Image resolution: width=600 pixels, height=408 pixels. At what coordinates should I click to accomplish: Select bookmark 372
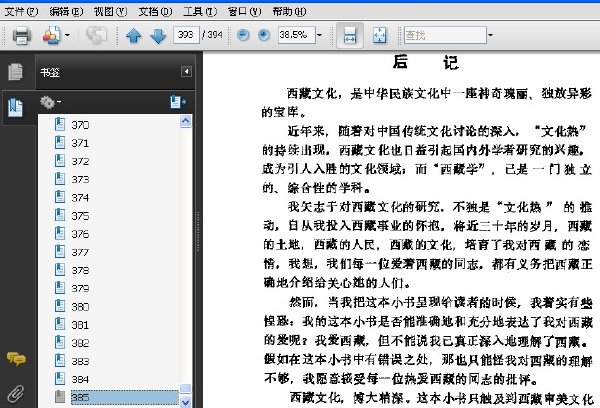tap(80, 161)
